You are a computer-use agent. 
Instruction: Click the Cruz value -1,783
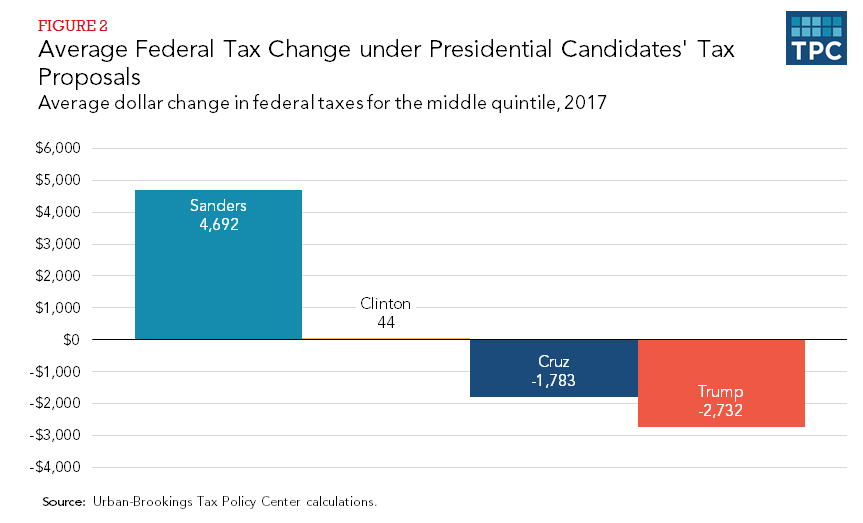pos(553,381)
